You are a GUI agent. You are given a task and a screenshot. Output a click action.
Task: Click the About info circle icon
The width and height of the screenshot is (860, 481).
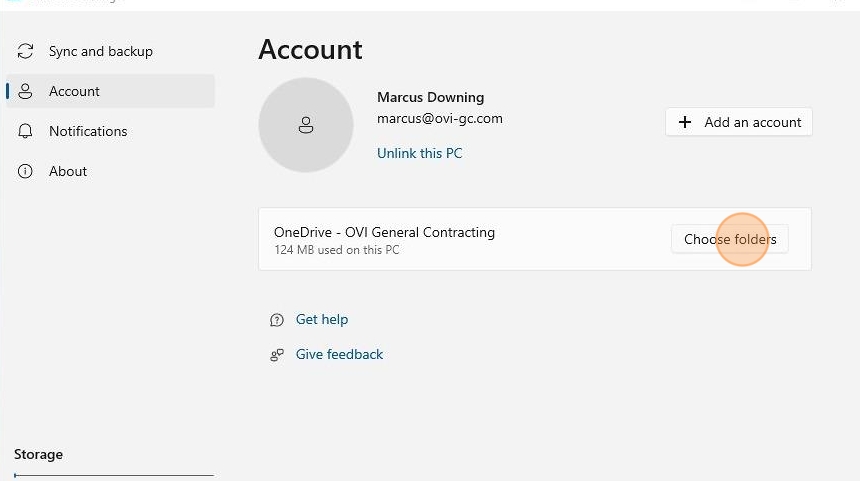[26, 171]
